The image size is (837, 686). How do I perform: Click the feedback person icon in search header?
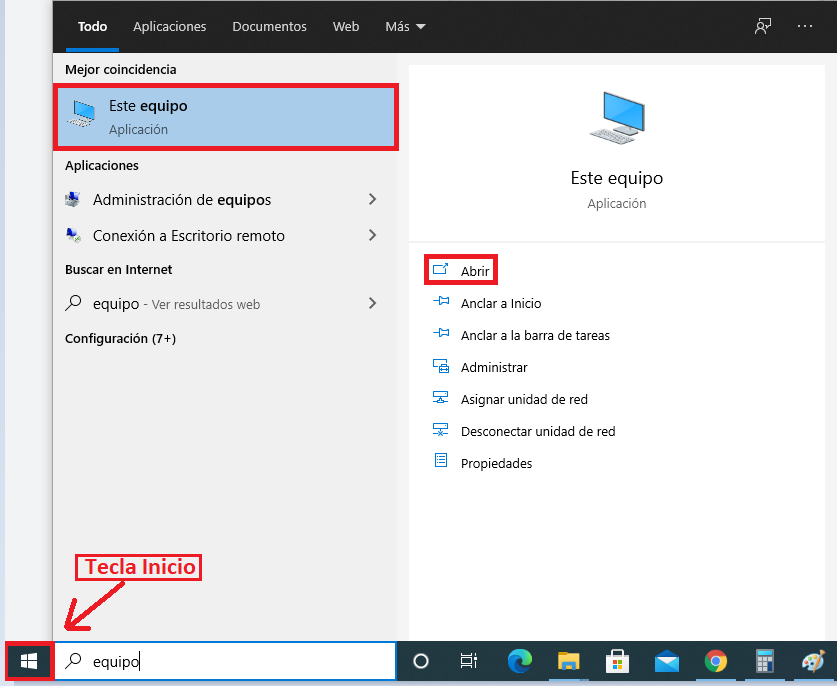click(x=763, y=26)
